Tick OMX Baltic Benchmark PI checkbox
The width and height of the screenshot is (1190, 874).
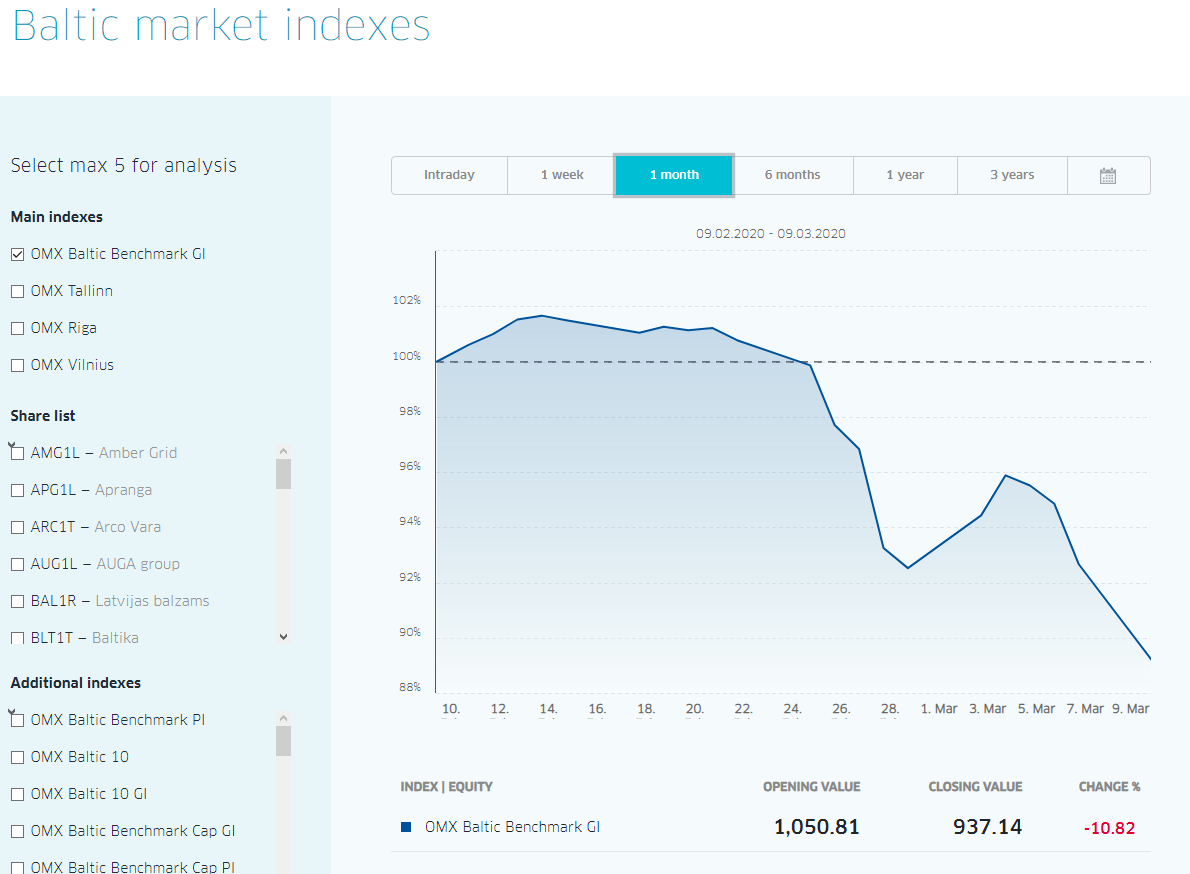pos(17,720)
